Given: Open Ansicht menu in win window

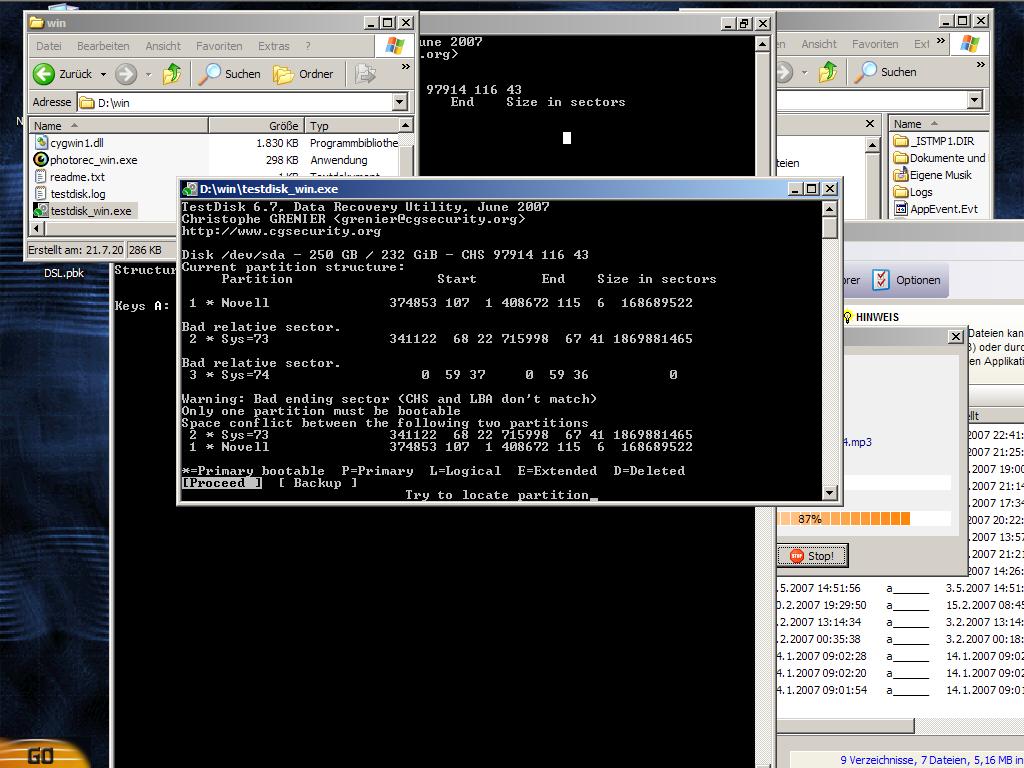Looking at the screenshot, I should pos(163,46).
